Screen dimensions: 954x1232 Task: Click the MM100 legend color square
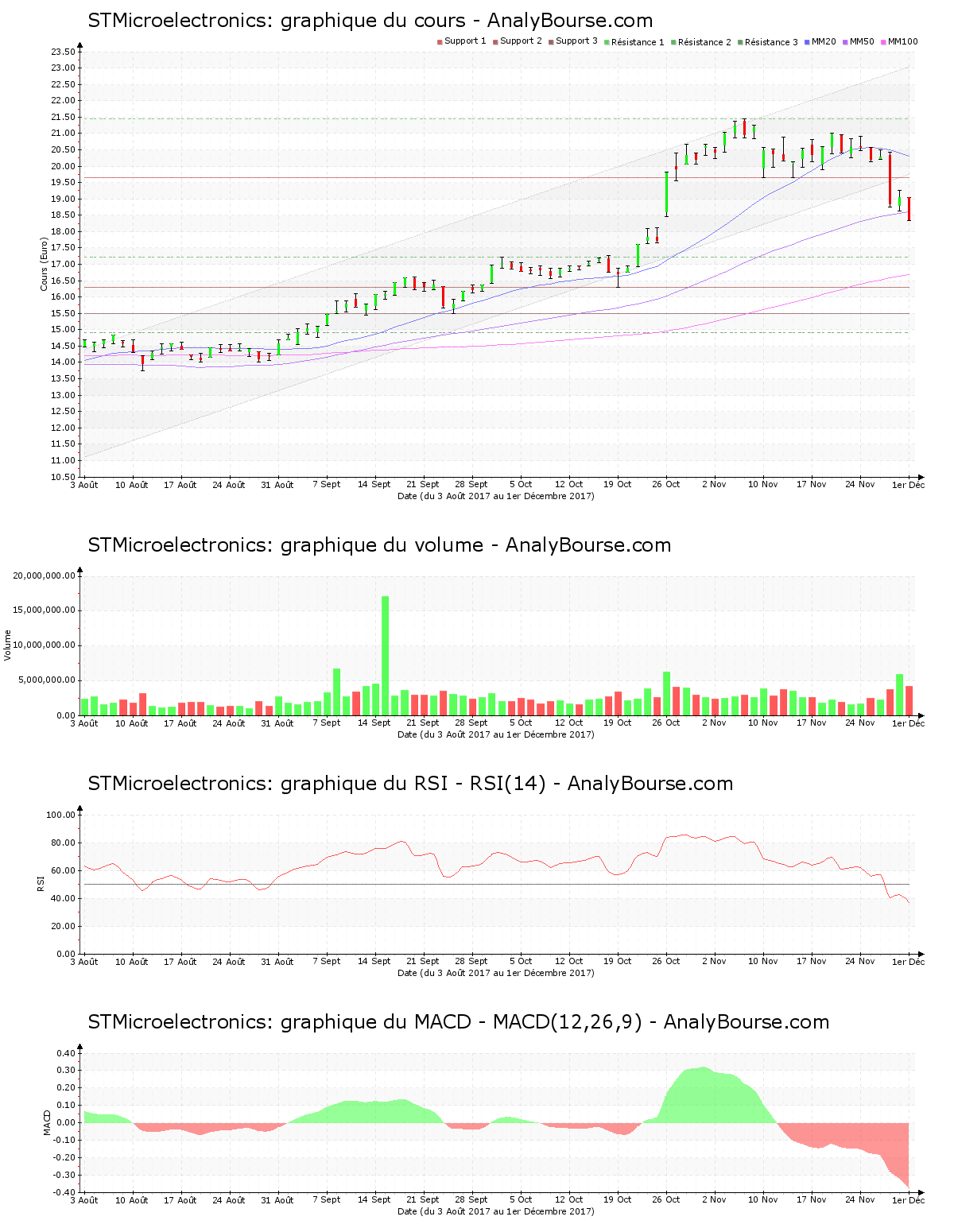(x=883, y=42)
